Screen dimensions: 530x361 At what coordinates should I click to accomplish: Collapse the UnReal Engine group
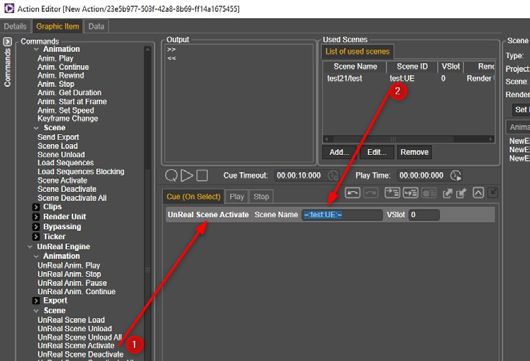[x=30, y=247]
